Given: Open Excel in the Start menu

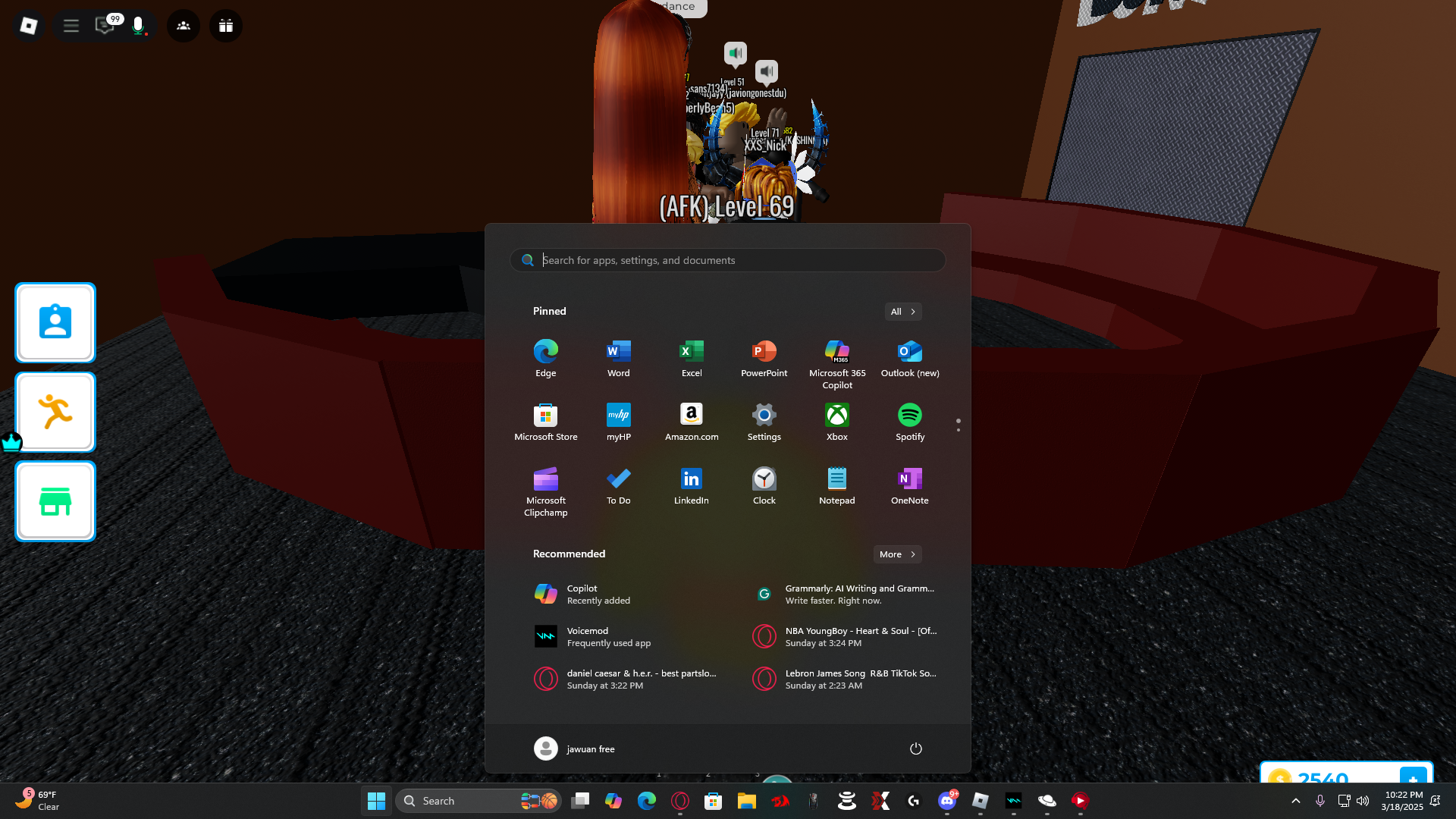Looking at the screenshot, I should (692, 358).
